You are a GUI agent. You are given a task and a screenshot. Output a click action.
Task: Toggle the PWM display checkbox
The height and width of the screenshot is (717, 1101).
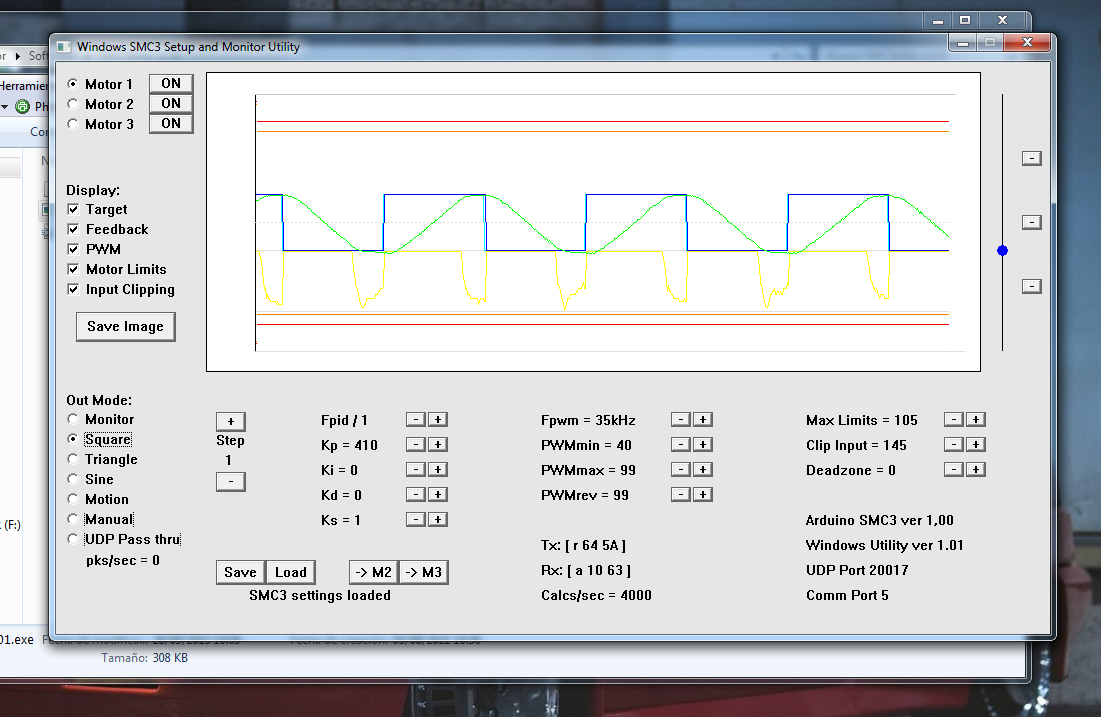[73, 250]
